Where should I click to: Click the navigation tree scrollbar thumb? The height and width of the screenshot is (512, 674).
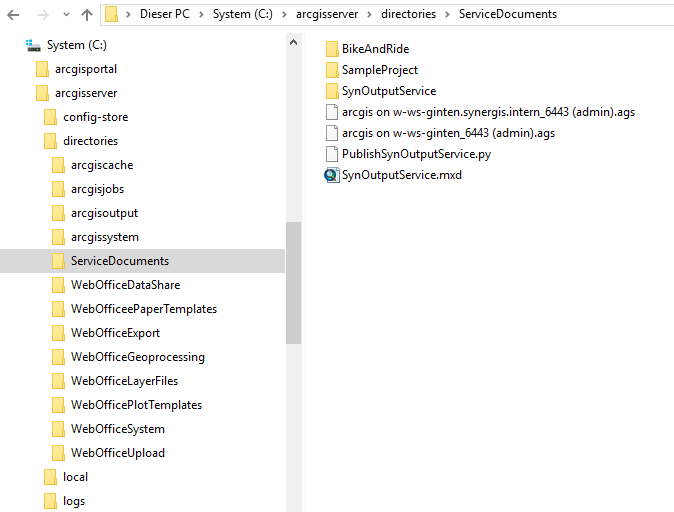pyautogui.click(x=294, y=283)
